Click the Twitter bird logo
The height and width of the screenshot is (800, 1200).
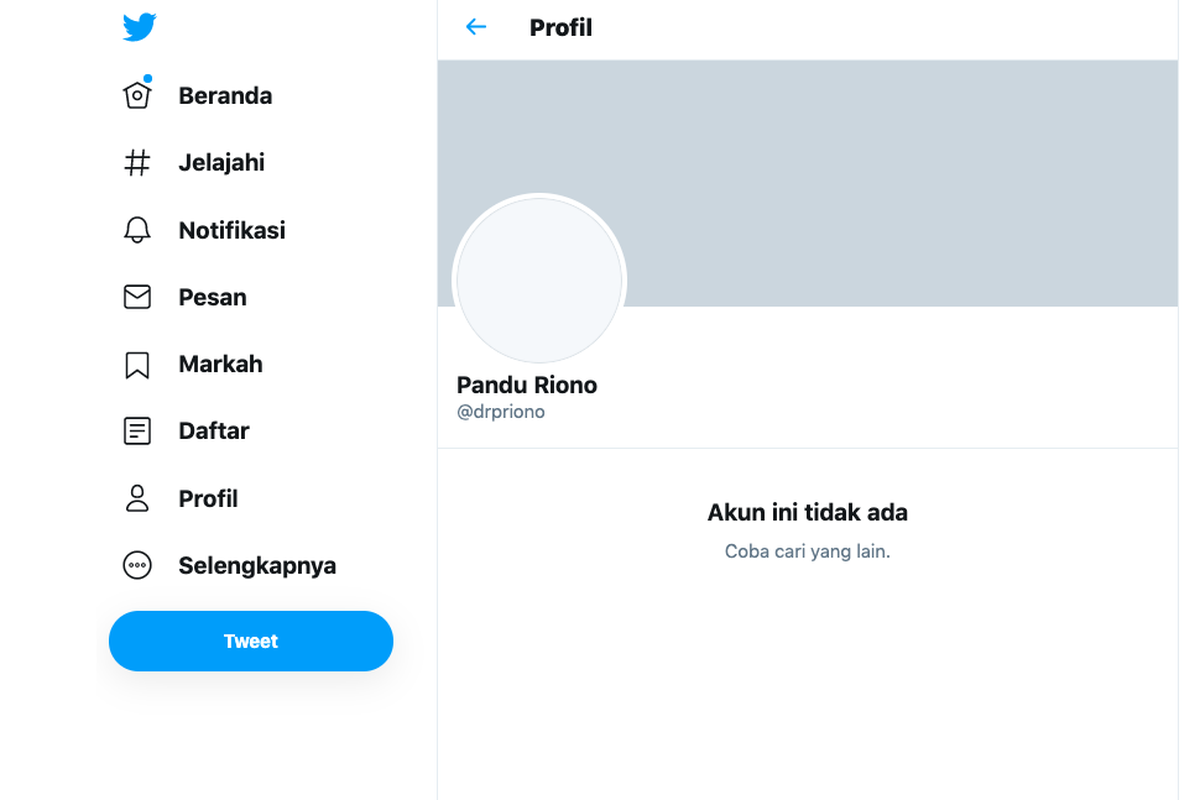pyautogui.click(x=139, y=28)
